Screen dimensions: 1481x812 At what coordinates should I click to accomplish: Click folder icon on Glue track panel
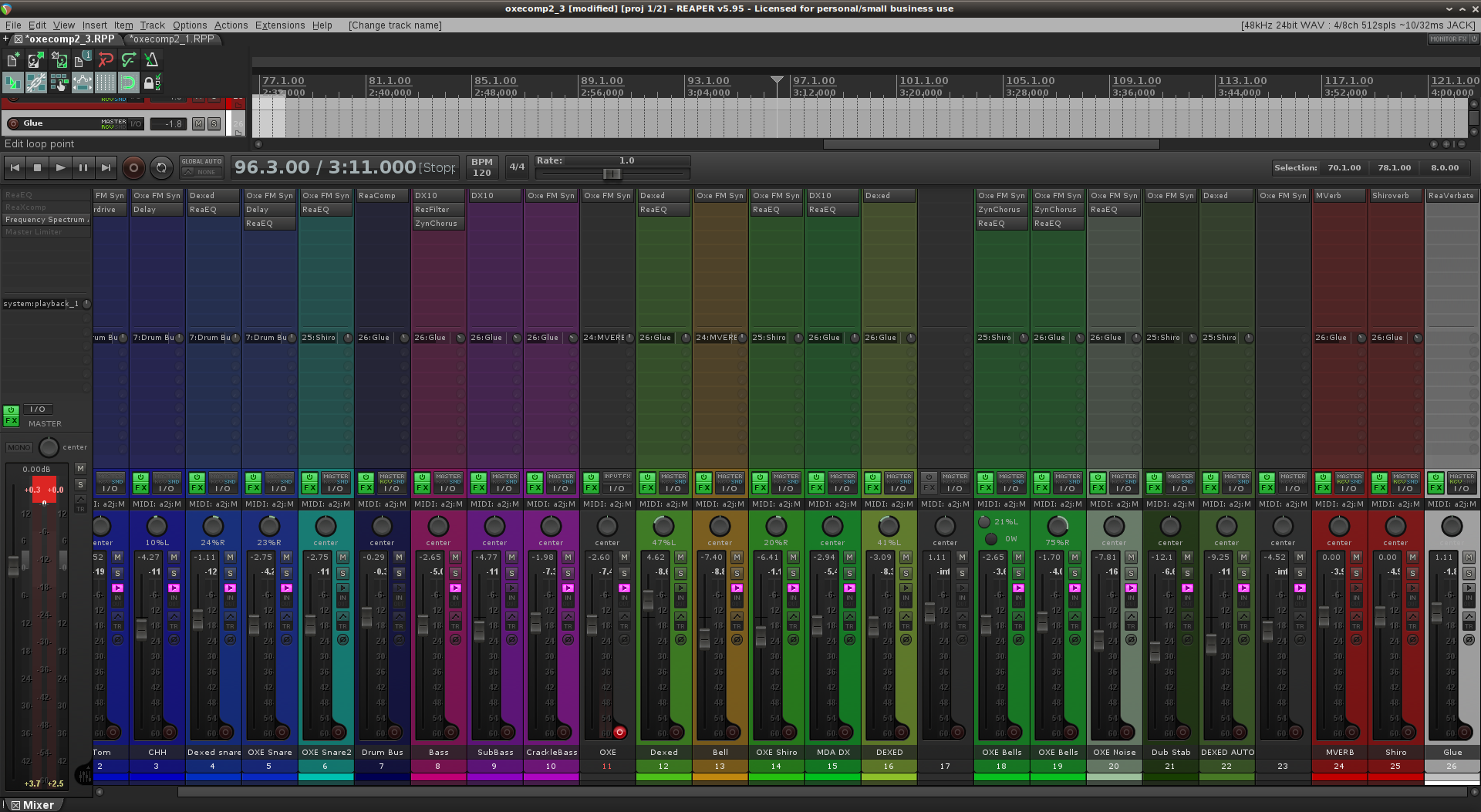click(238, 133)
